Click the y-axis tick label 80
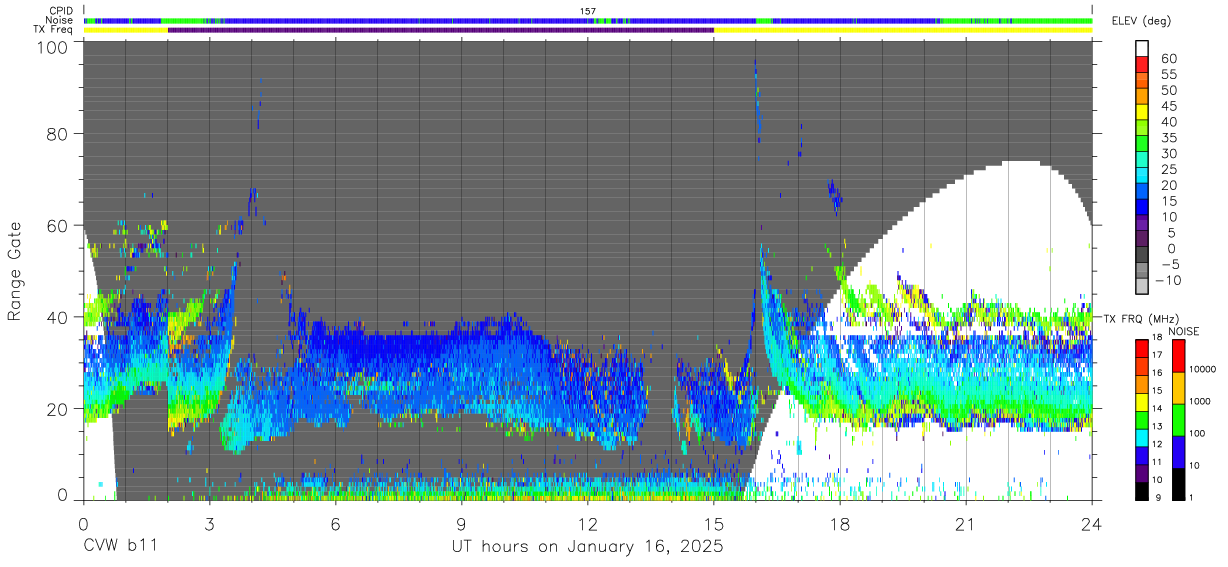The height and width of the screenshot is (567, 1228). pos(57,134)
